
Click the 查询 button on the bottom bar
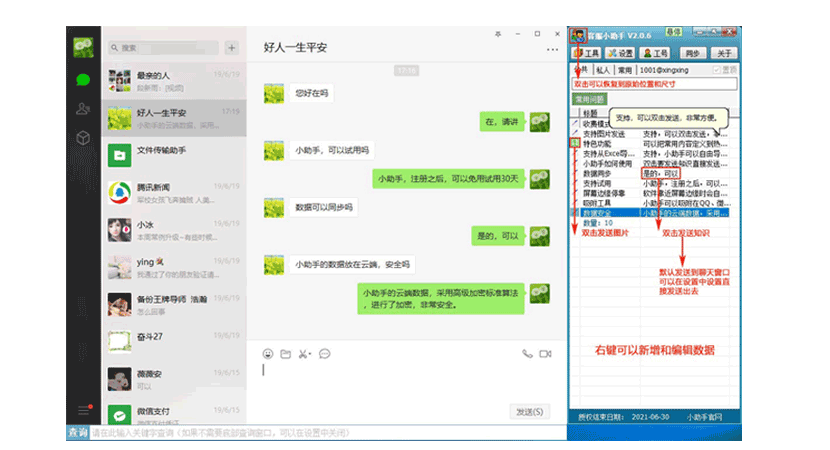click(78, 433)
